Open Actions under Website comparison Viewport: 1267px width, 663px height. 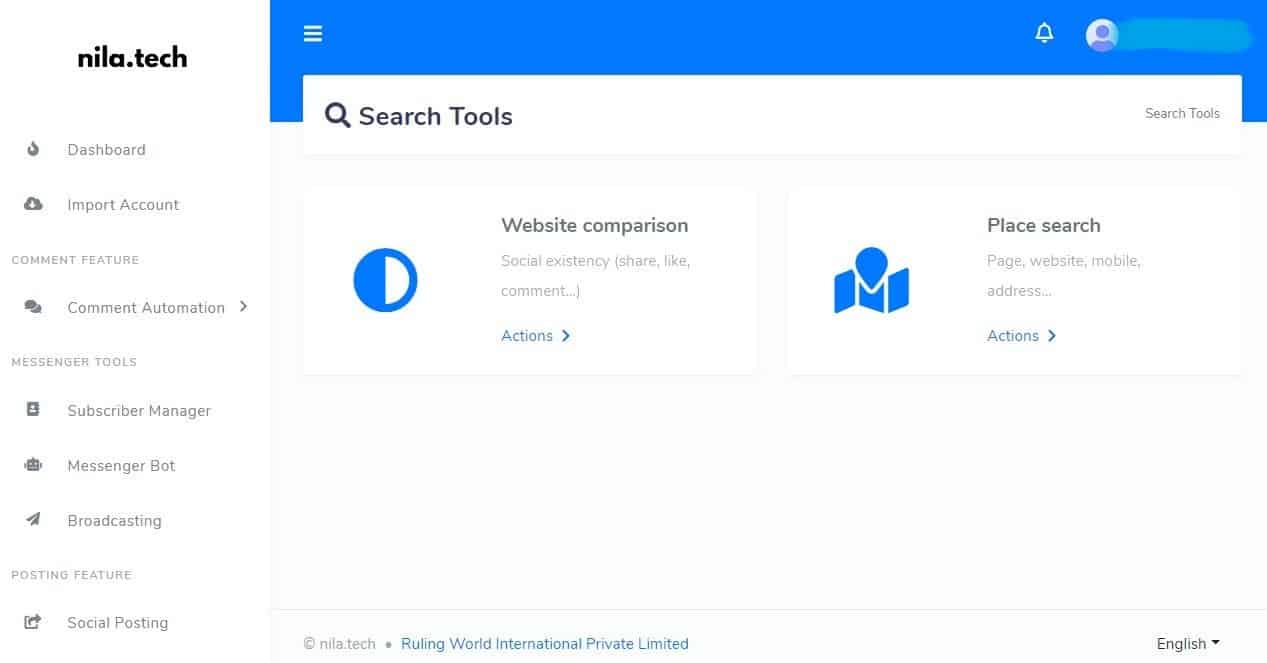pyautogui.click(x=535, y=336)
